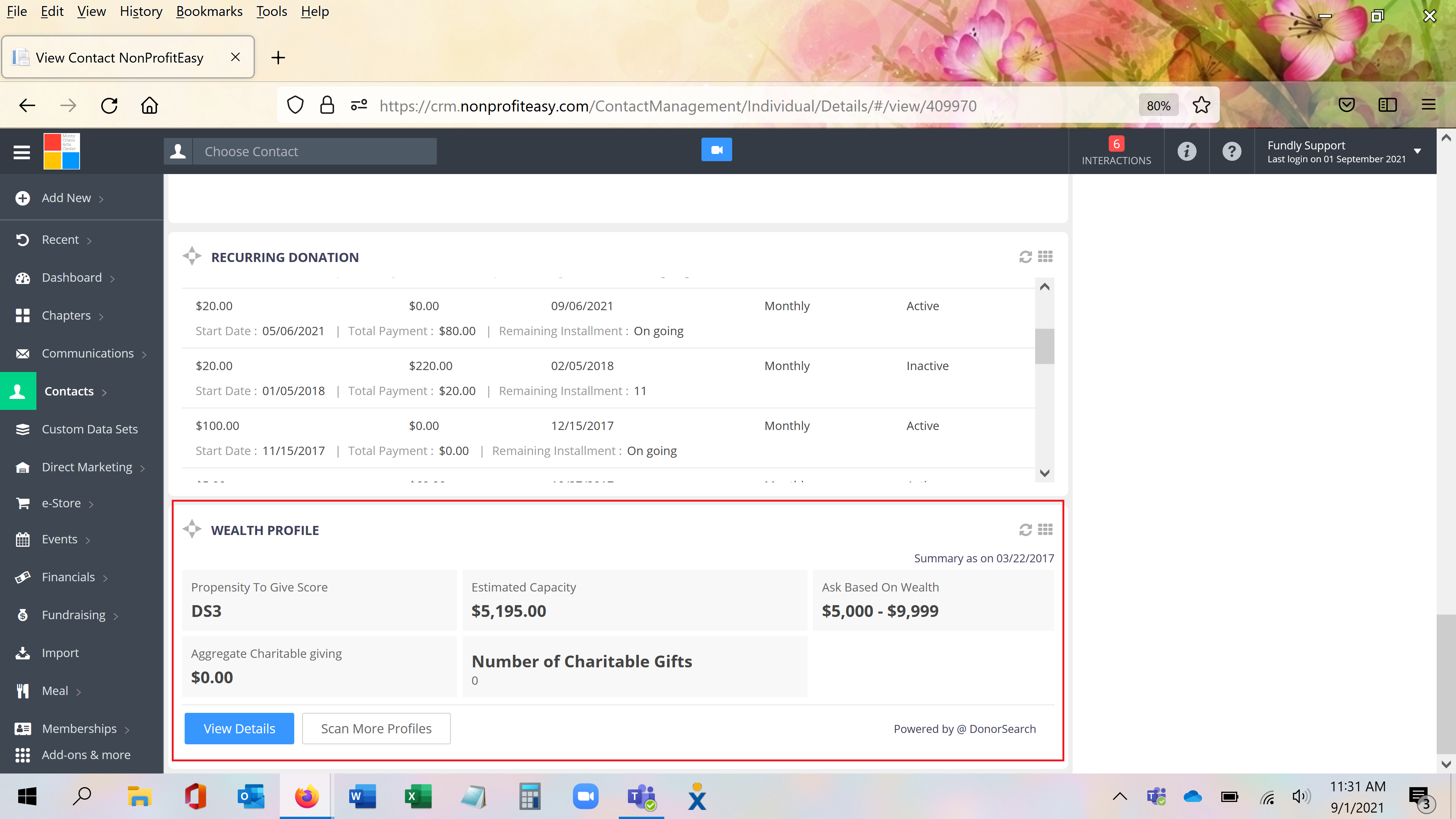Open site permissions icon in address bar
Viewport: 1456px width, 819px height.
(359, 105)
